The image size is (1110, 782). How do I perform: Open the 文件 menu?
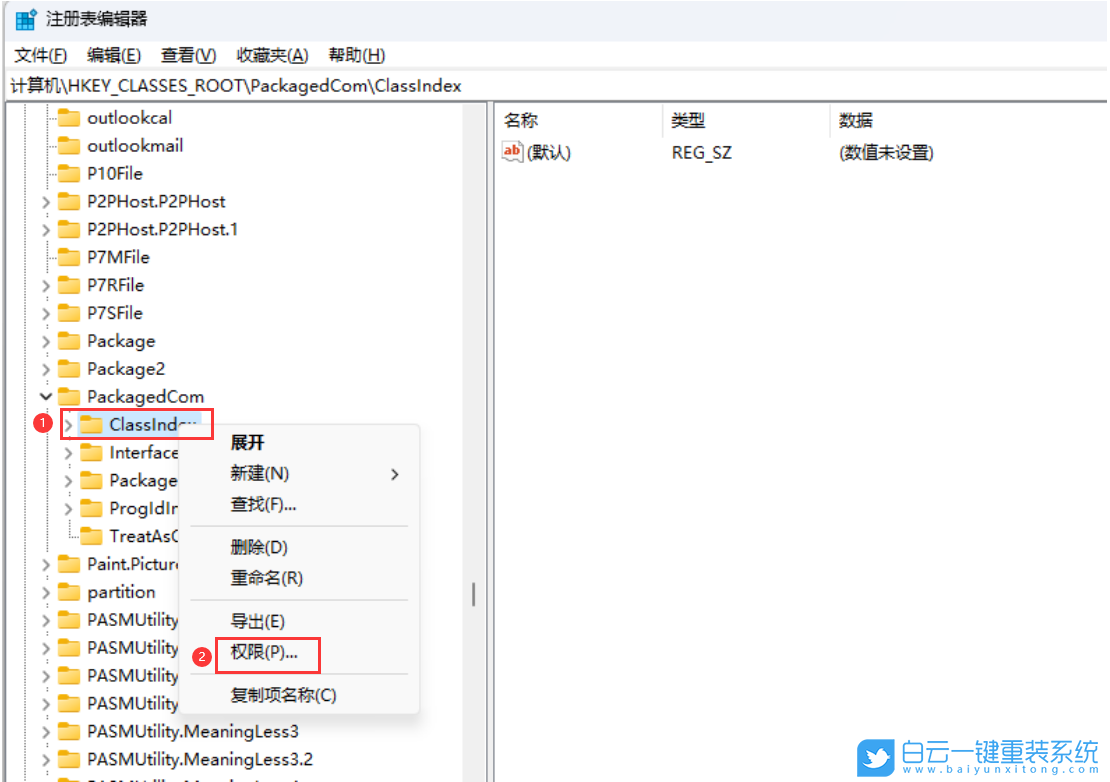39,55
